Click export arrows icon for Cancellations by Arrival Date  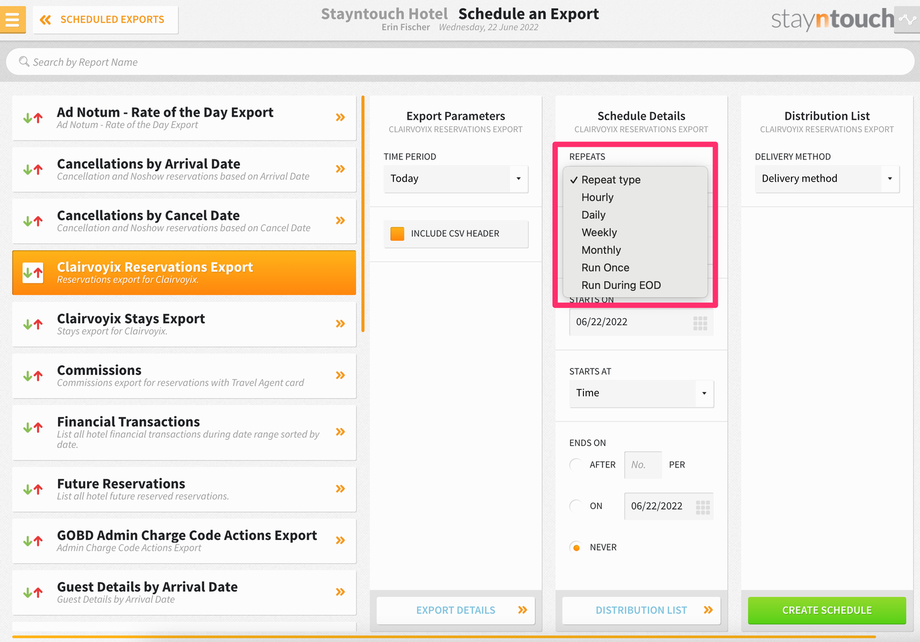[x=33, y=170]
